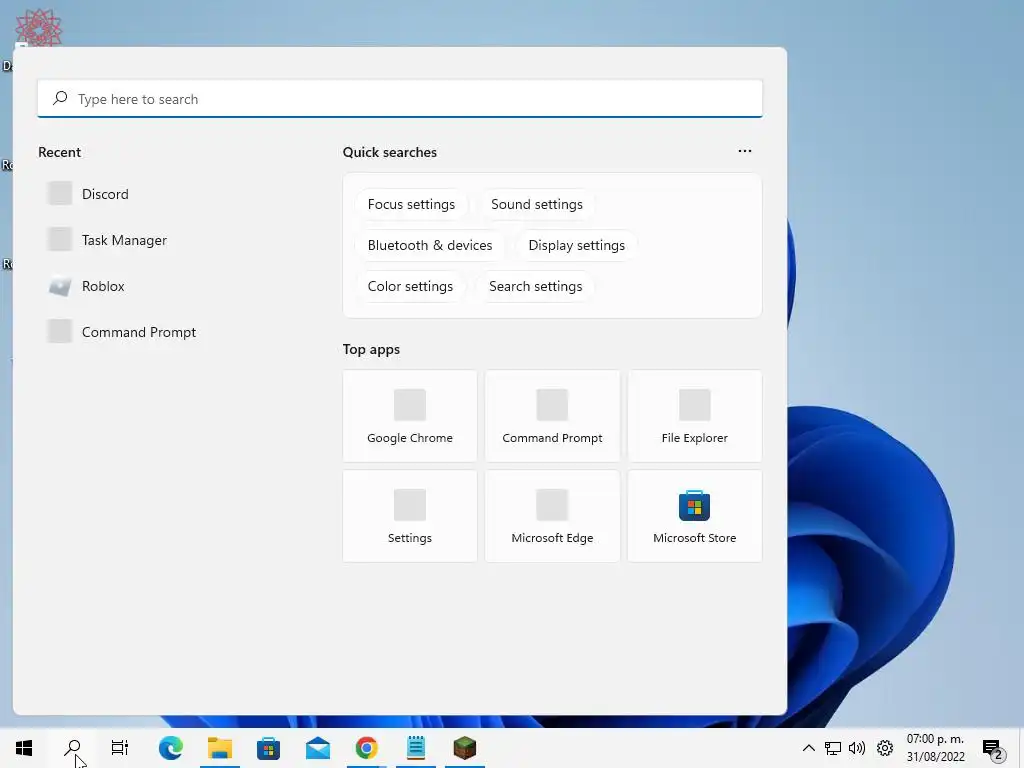
Task: Click the Roblox icon in Recent
Action: (x=59, y=286)
